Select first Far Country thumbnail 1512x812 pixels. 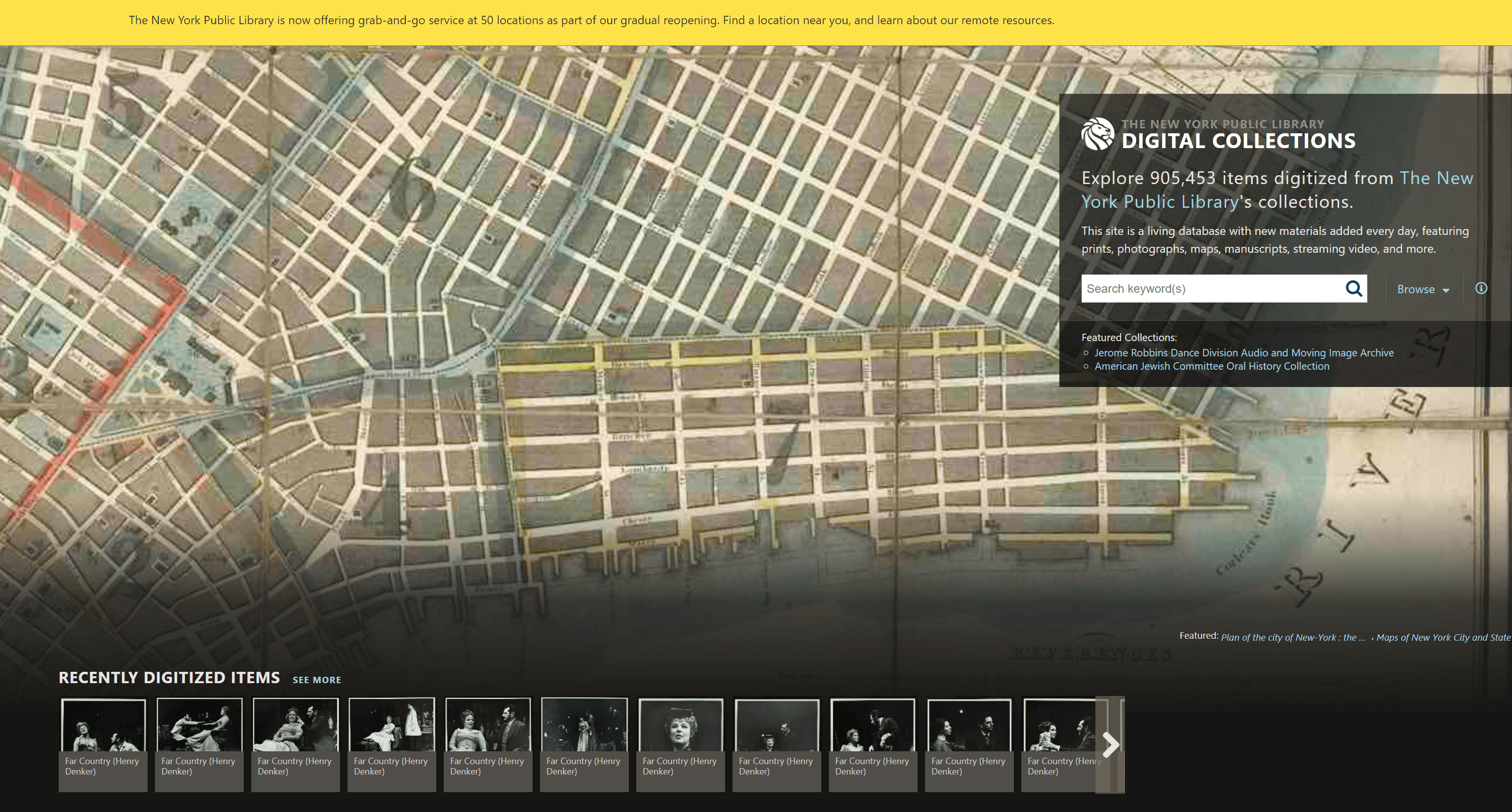(x=103, y=726)
